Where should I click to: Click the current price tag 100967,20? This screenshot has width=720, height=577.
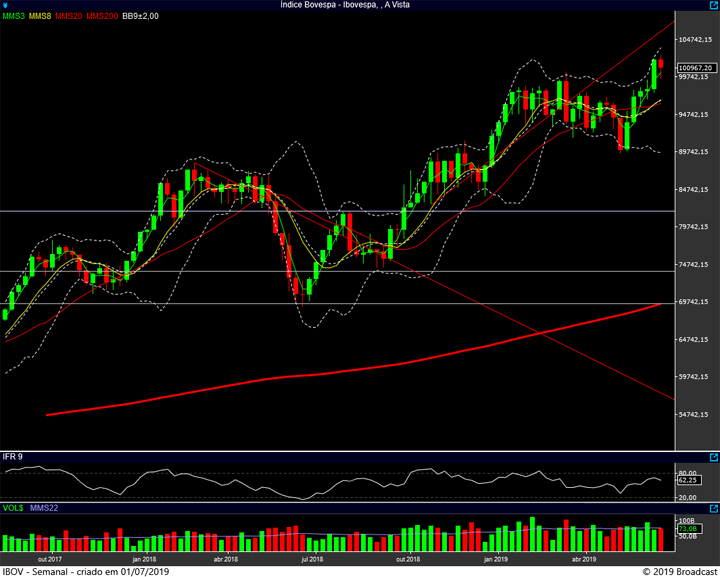tap(695, 68)
